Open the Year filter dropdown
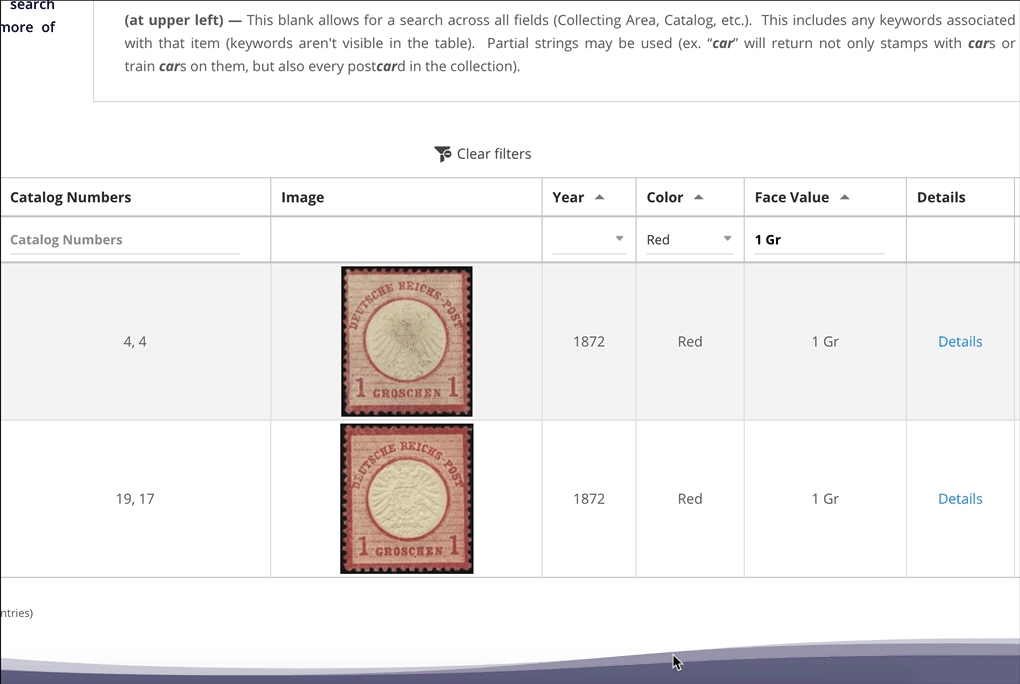The height and width of the screenshot is (684, 1020). tap(589, 239)
